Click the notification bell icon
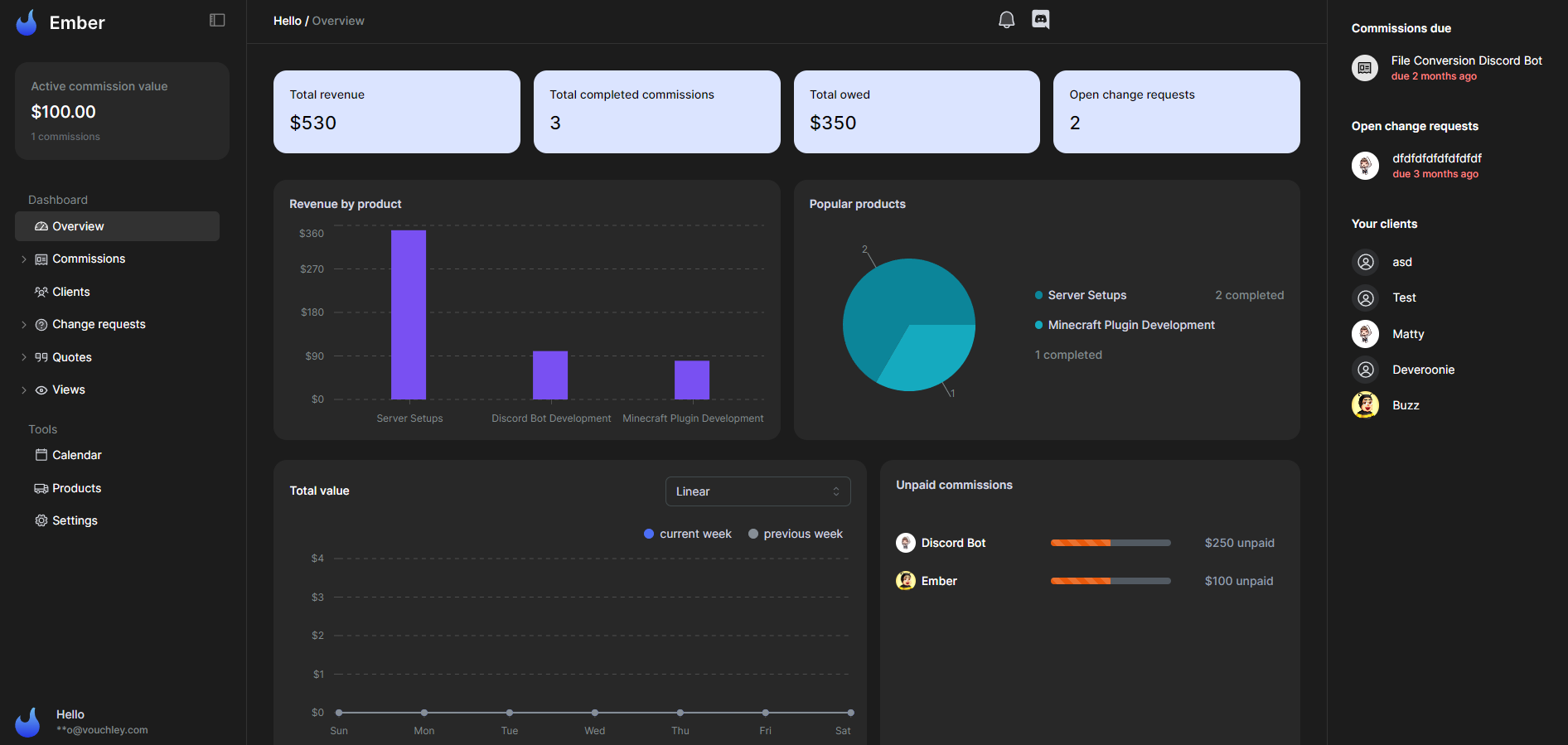 pyautogui.click(x=1006, y=20)
